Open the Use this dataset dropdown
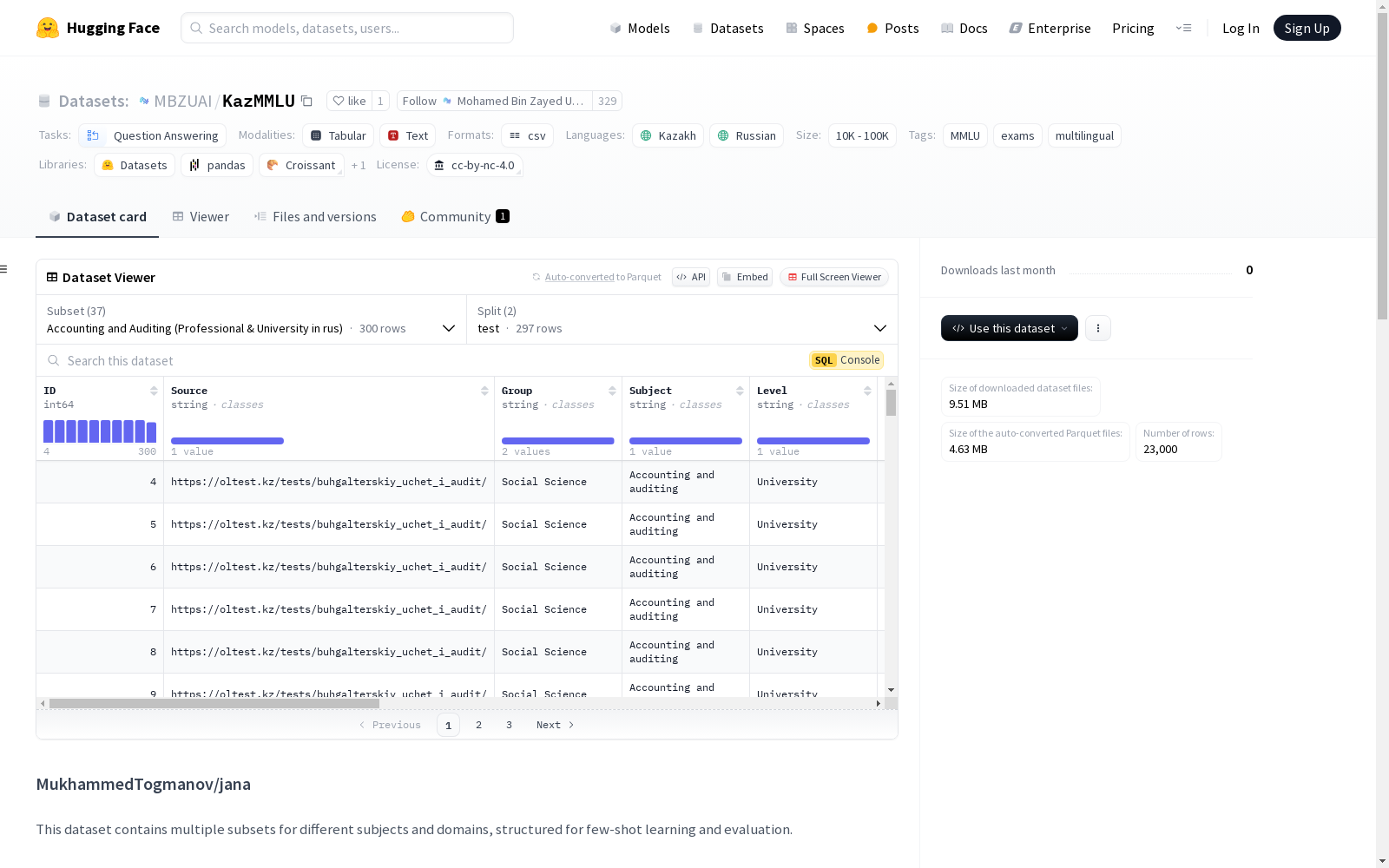 pyautogui.click(x=1010, y=328)
